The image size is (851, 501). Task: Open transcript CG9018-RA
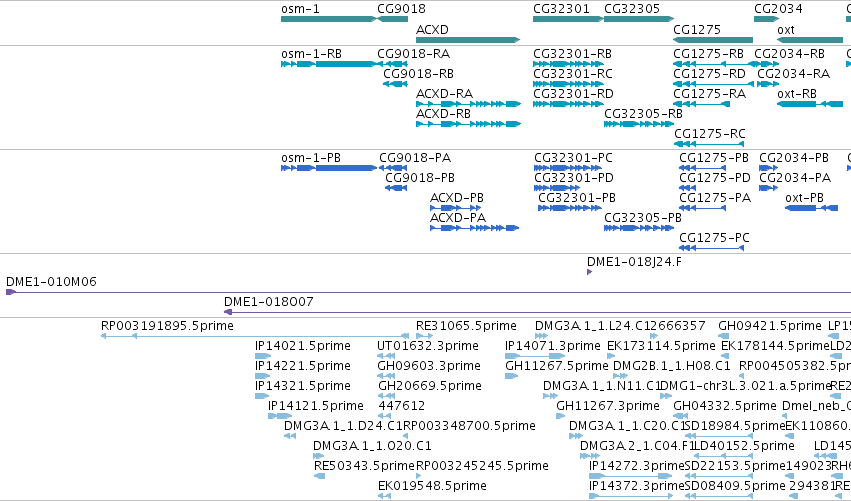[392, 64]
